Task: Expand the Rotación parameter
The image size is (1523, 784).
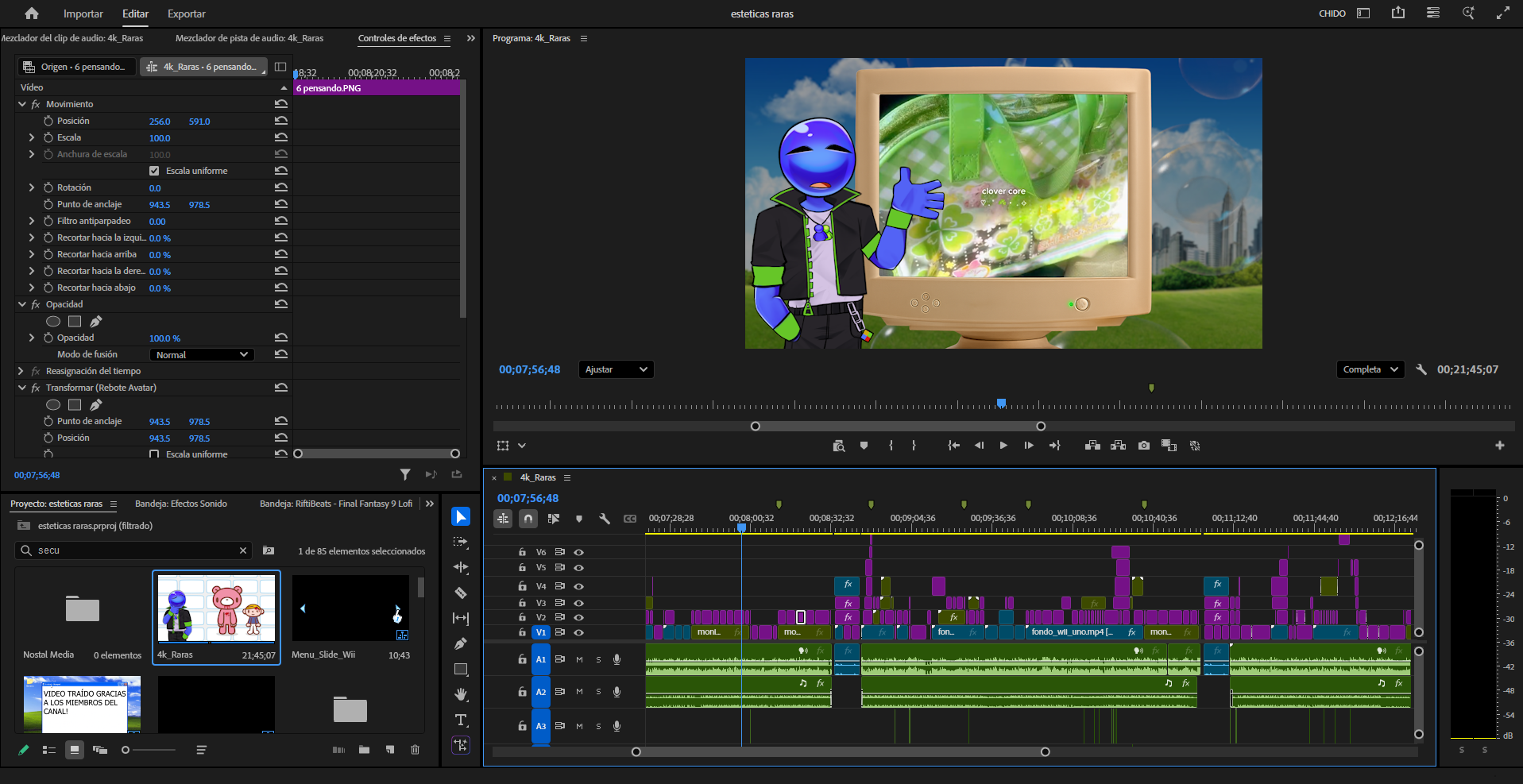Action: pos(32,187)
